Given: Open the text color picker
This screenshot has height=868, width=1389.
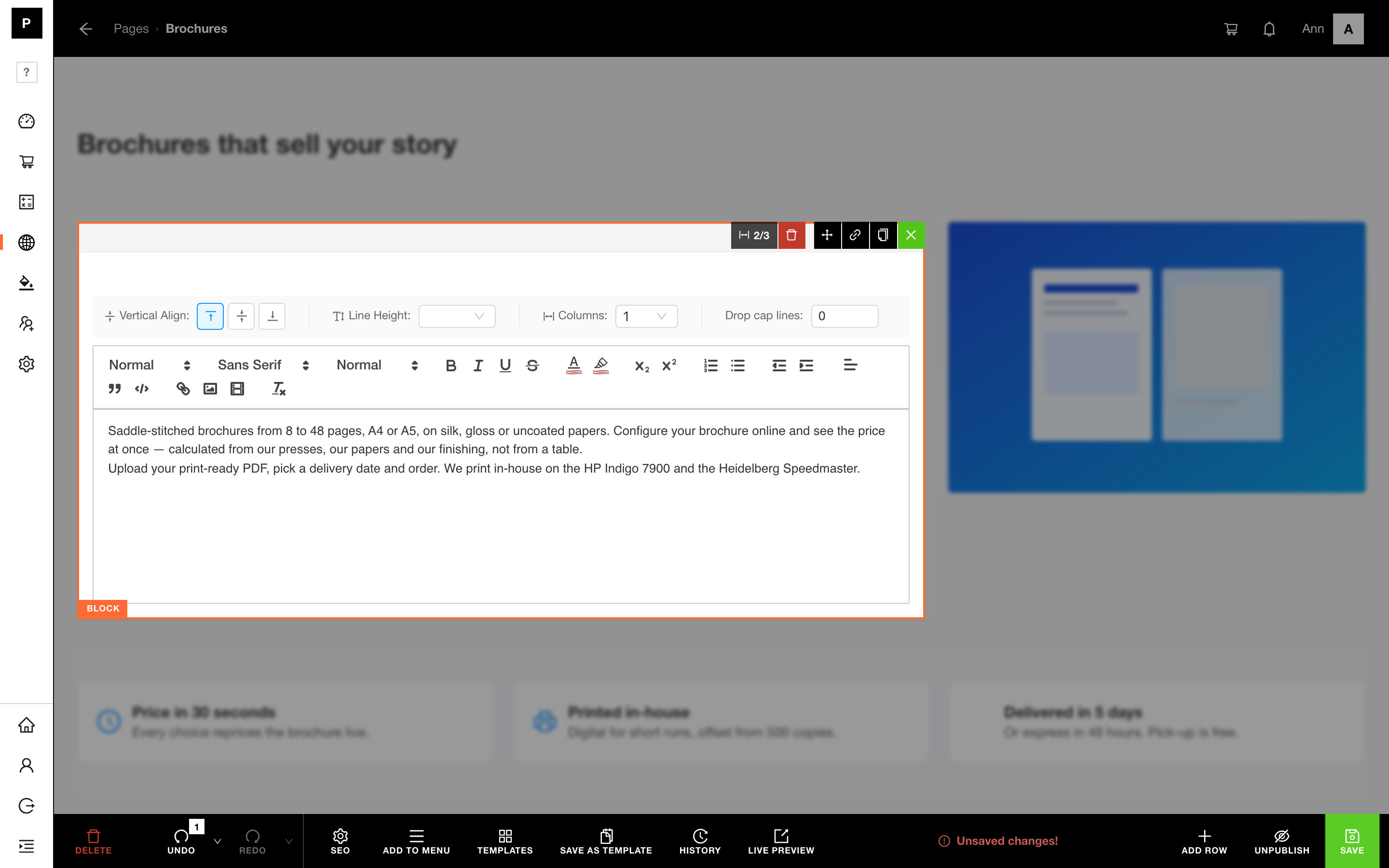Looking at the screenshot, I should [x=573, y=366].
